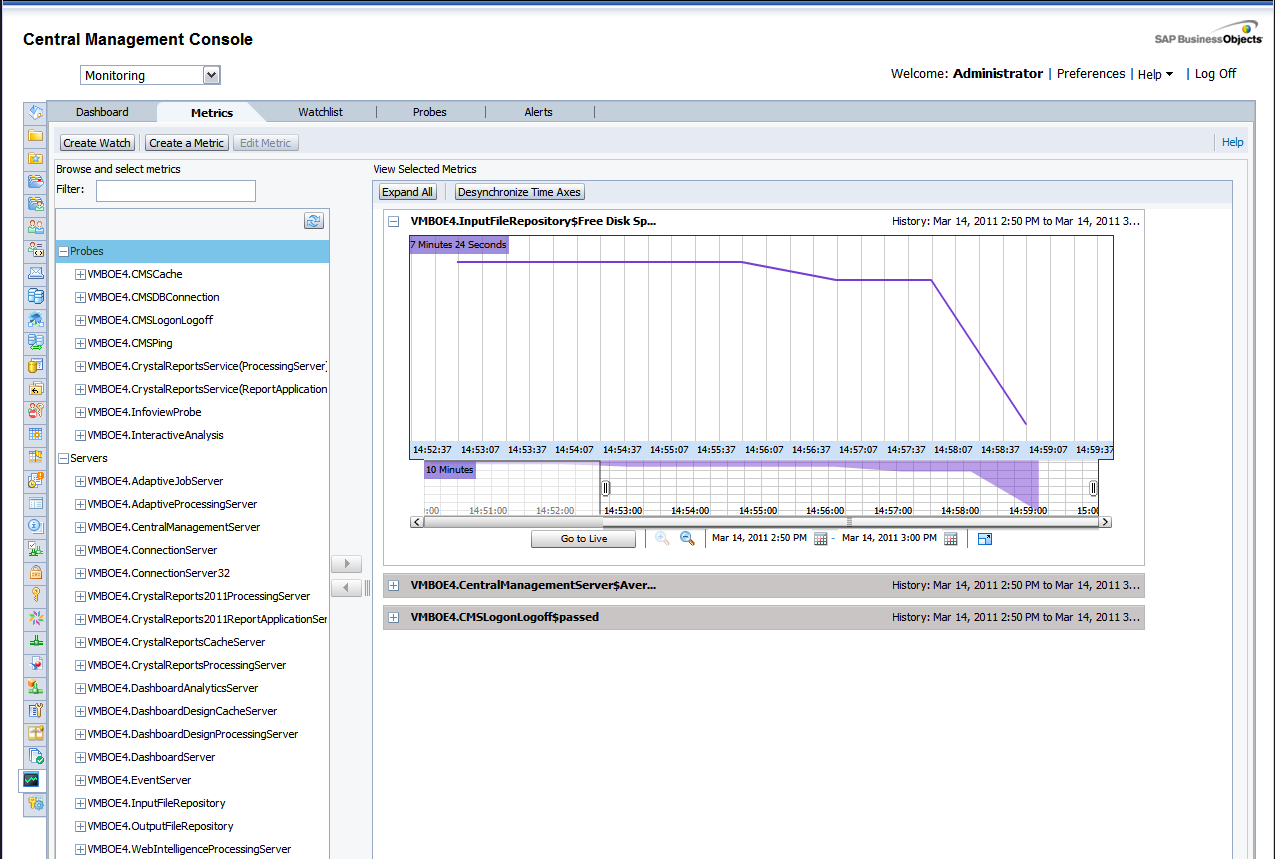
Task: Open Help menu dropdown arrow
Action: (x=1169, y=75)
